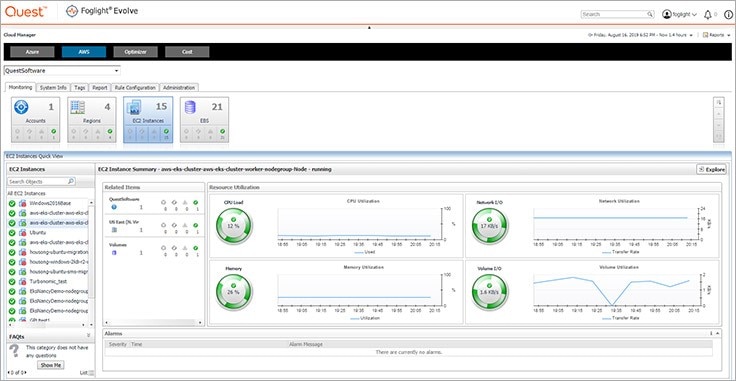Click the information icon in header
Image resolution: width=736 pixels, height=381 pixels.
(x=728, y=14)
